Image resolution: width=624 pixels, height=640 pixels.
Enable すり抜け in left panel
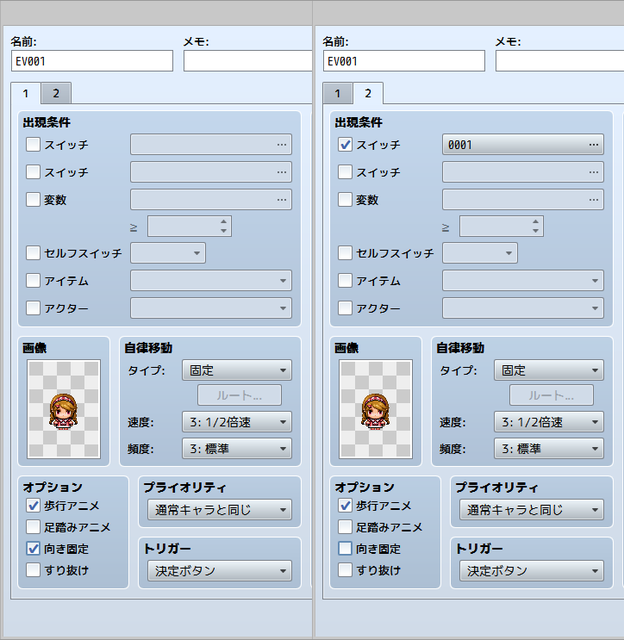[33, 569]
